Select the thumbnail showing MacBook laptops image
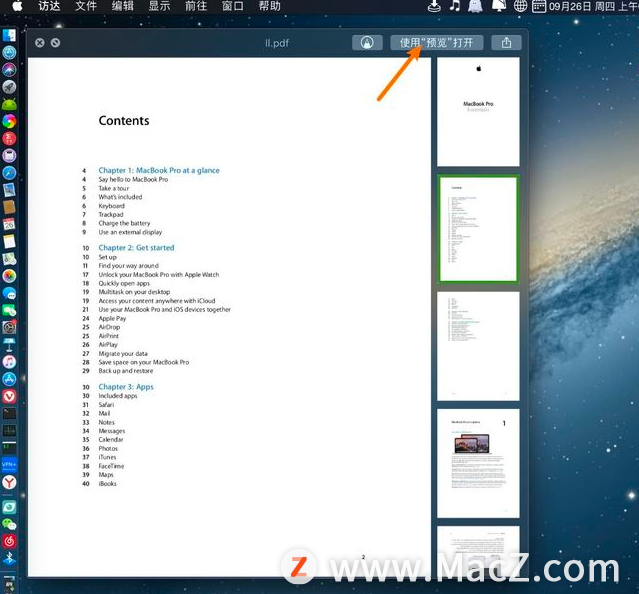 [478, 464]
